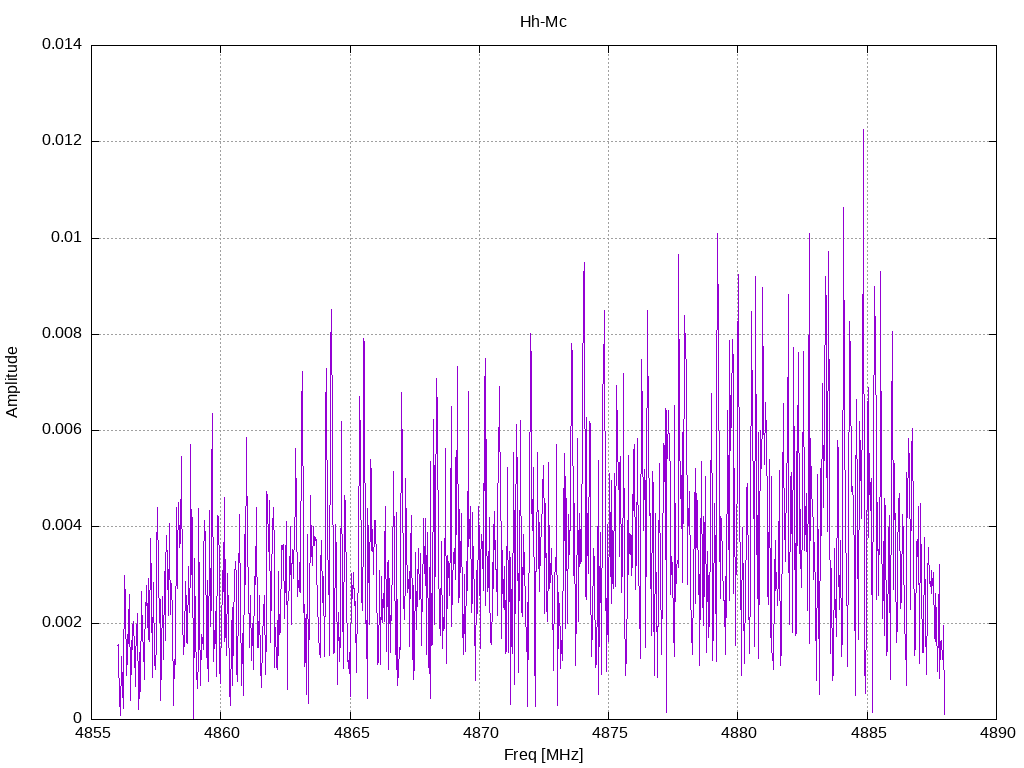
Task: Click the "Freq [MHz]" x-axis label
Action: coord(543,755)
